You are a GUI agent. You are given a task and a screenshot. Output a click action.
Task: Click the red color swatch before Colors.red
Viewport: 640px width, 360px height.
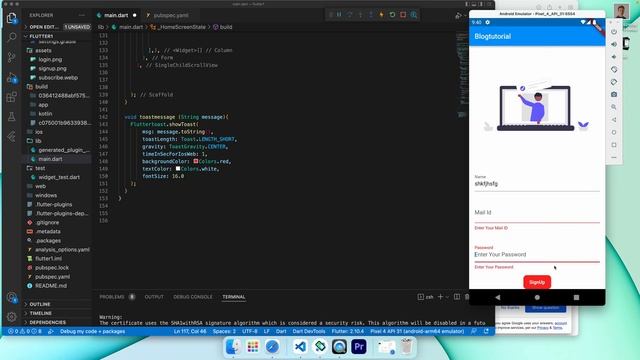pyautogui.click(x=196, y=161)
